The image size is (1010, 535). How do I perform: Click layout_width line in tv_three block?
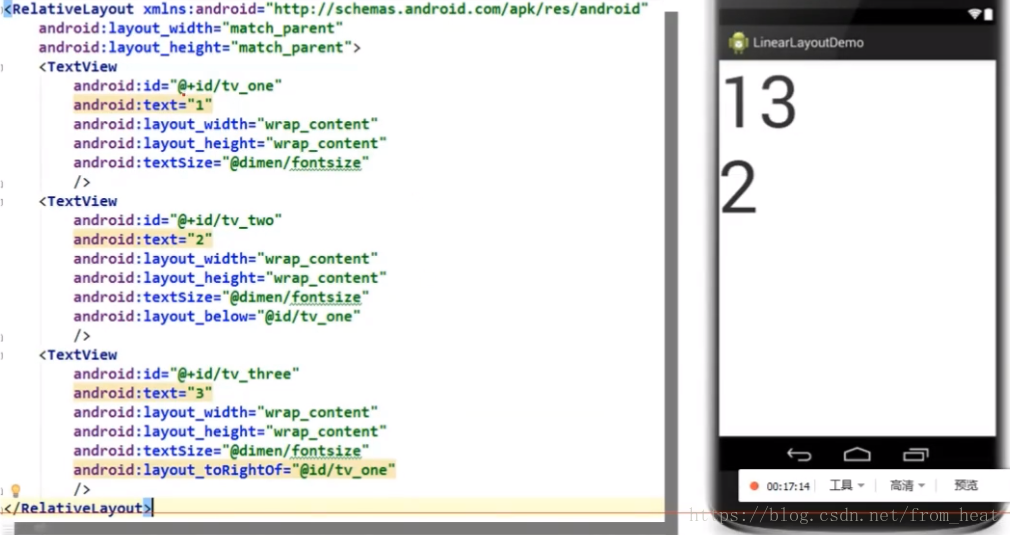point(225,413)
